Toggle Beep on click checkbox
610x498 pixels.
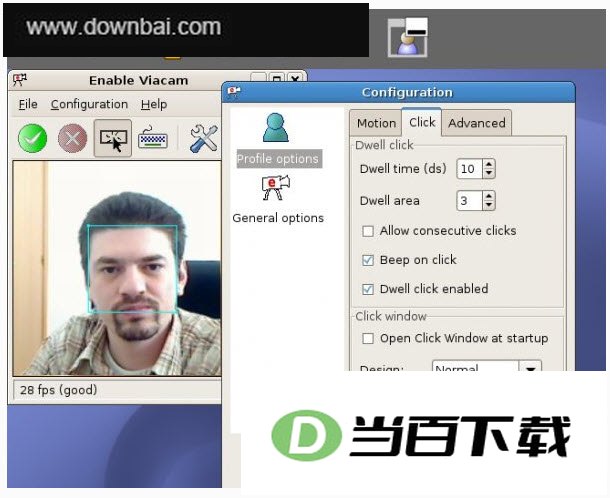pyautogui.click(x=368, y=260)
